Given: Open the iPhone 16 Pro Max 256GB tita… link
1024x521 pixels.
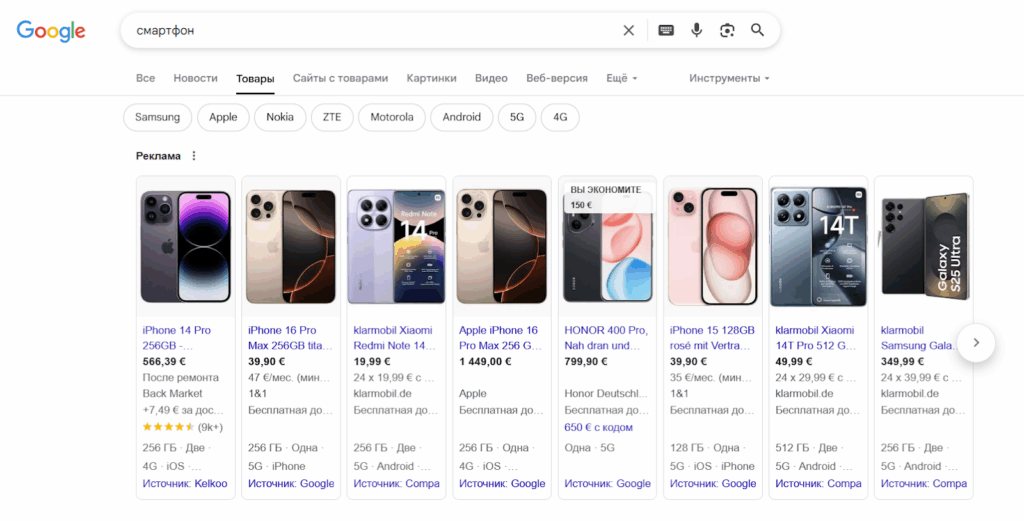Looking at the screenshot, I should (290, 338).
